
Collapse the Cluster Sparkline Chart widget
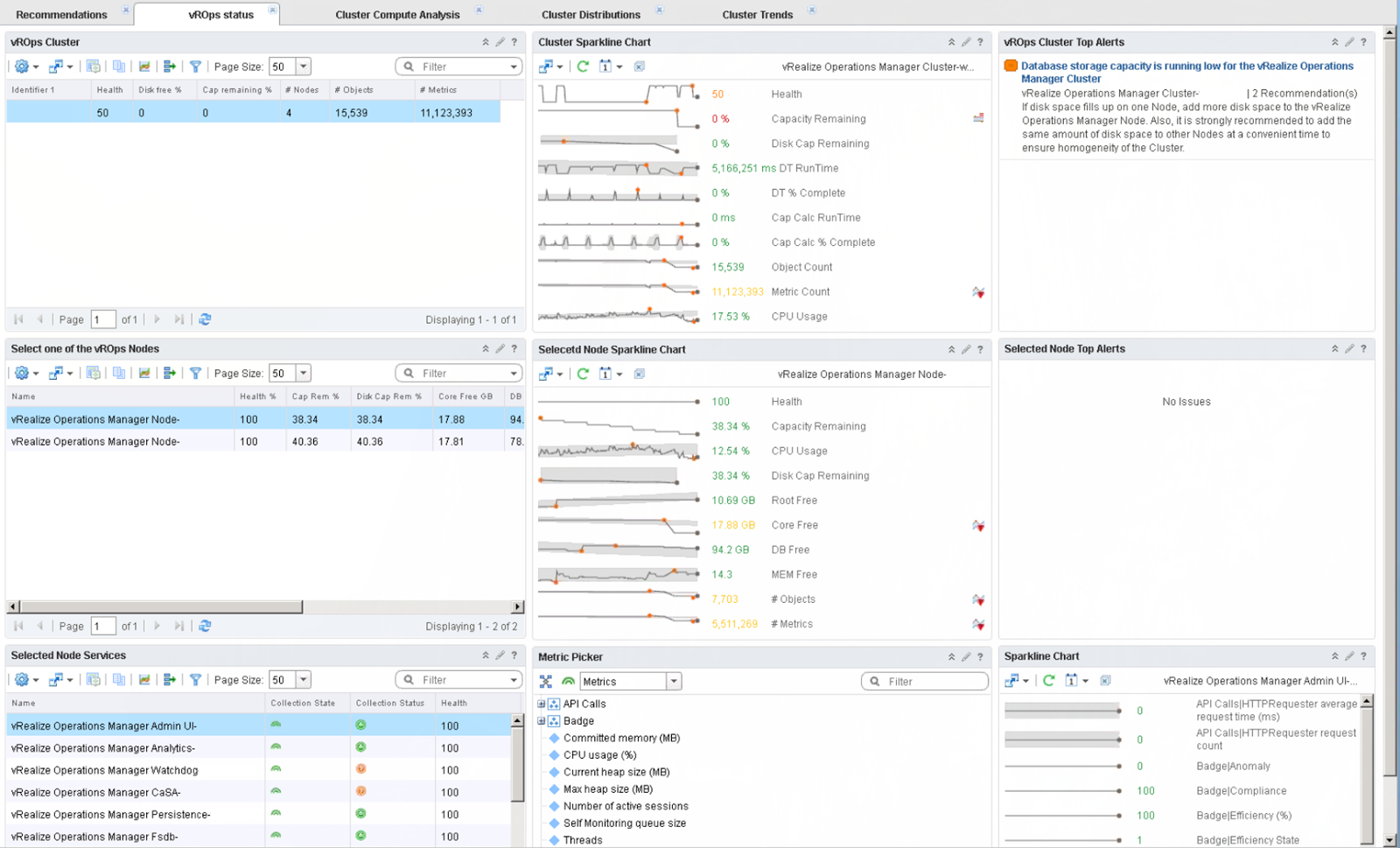coord(951,42)
